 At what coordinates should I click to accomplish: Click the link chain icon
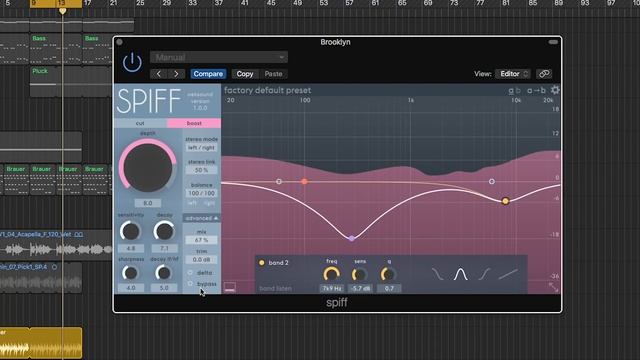coord(544,74)
